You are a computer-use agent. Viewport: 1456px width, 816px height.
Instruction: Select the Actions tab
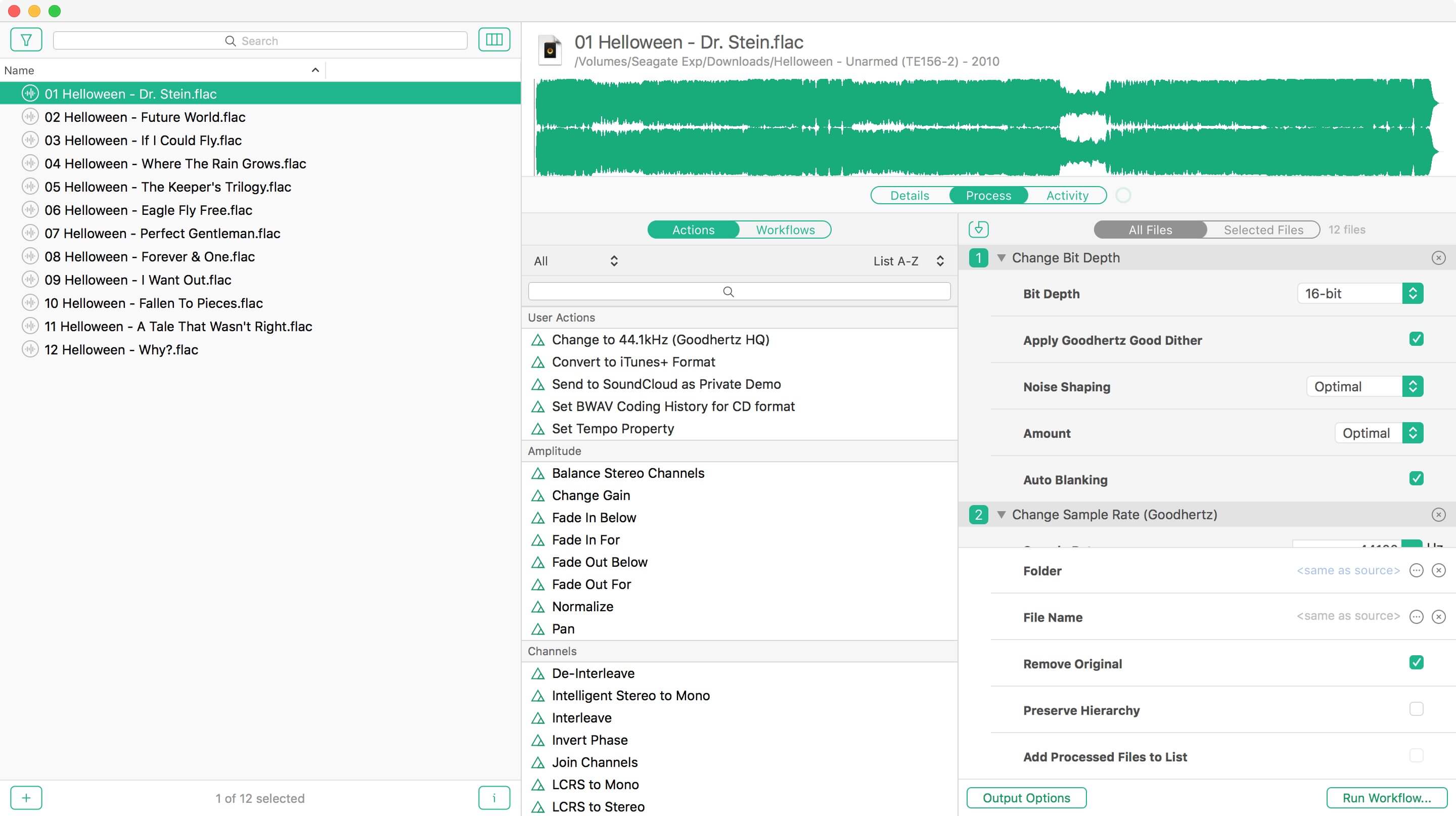point(693,230)
